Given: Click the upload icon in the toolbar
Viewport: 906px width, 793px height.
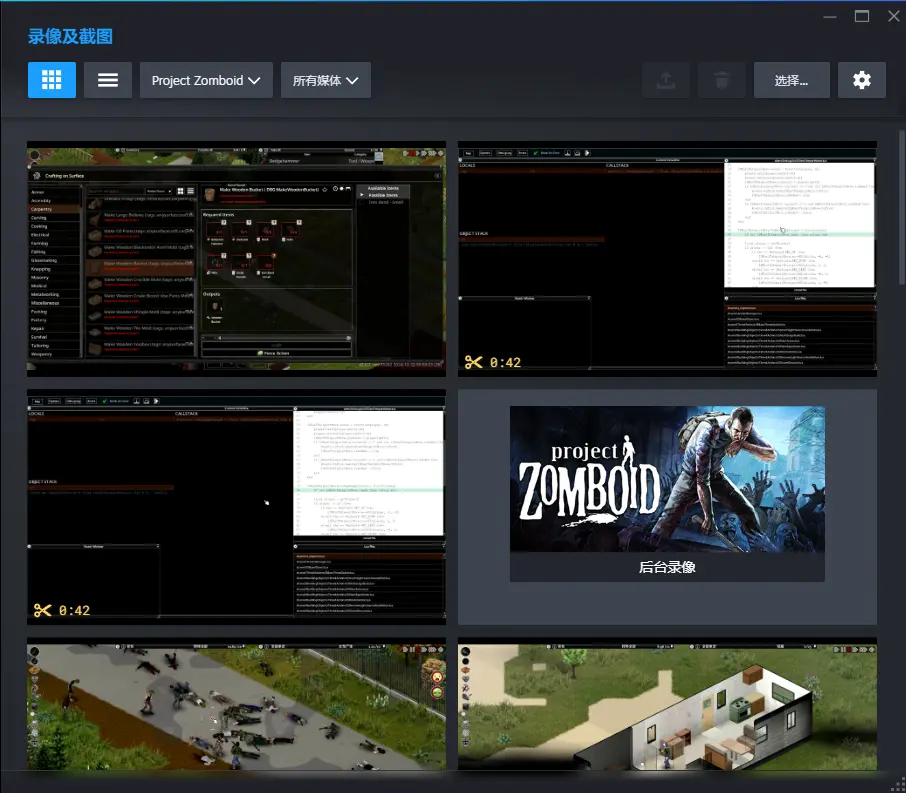Looking at the screenshot, I should click(665, 80).
